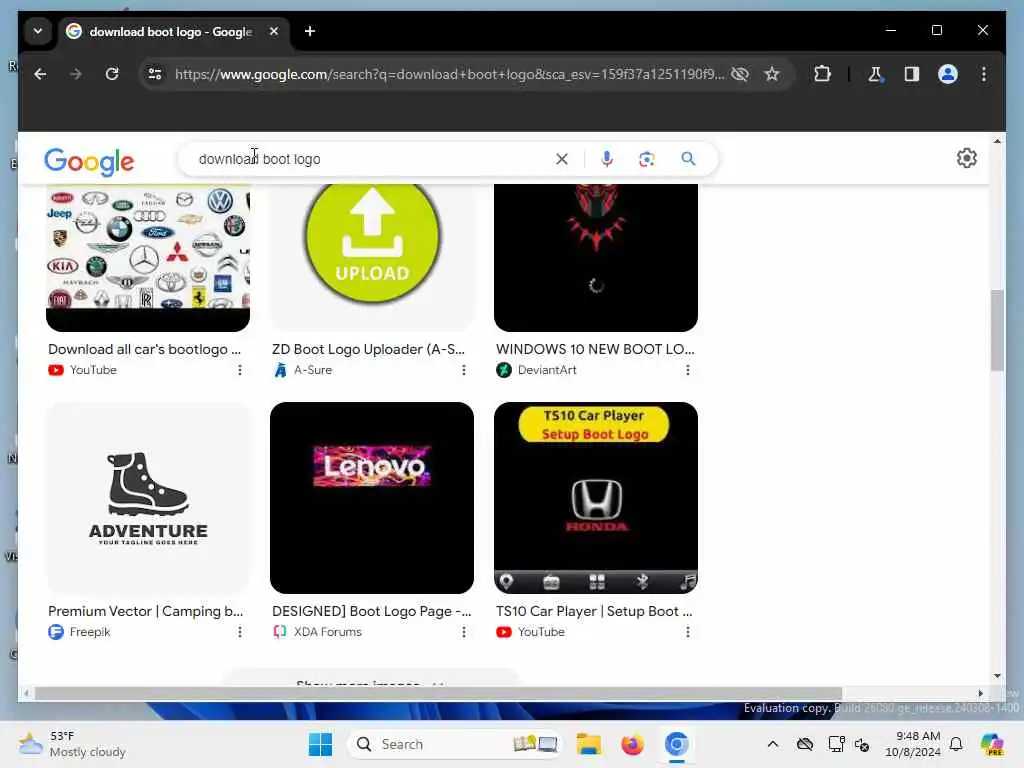Open the Chrome profile avatar

(948, 74)
